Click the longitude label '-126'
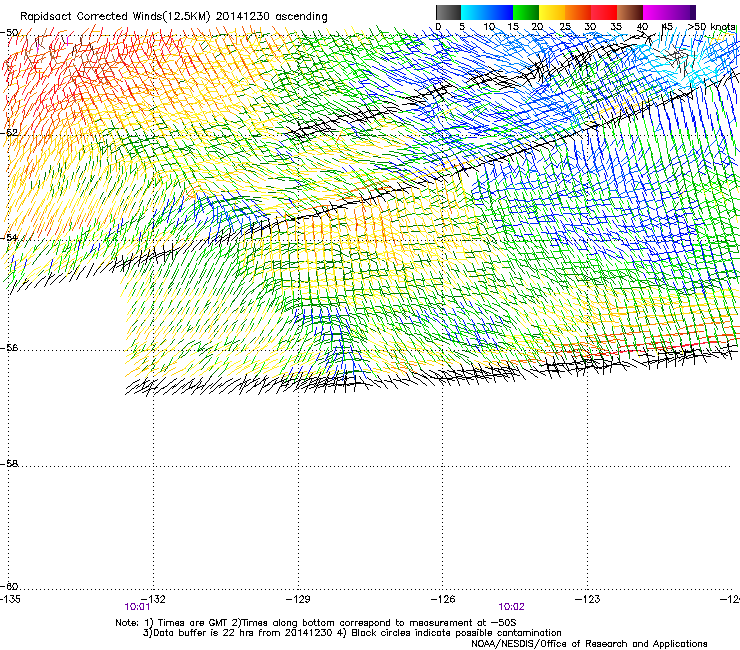The width and height of the screenshot is (740, 650). (443, 599)
